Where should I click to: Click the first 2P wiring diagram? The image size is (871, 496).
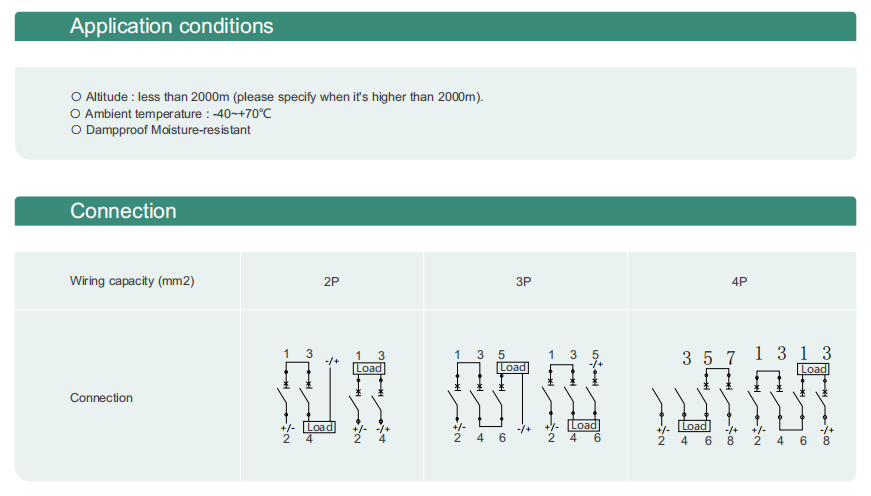click(x=308, y=396)
